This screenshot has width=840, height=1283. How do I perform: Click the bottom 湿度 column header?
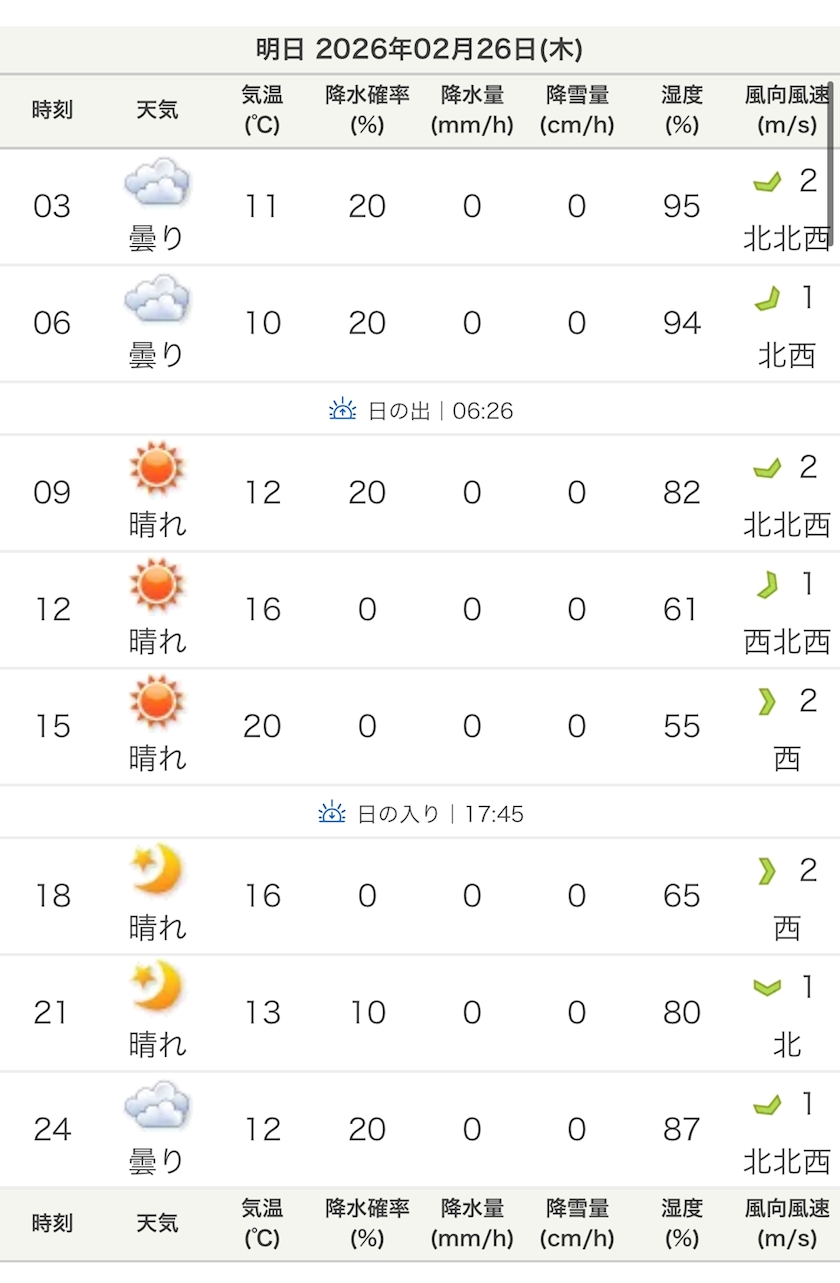coord(681,1223)
